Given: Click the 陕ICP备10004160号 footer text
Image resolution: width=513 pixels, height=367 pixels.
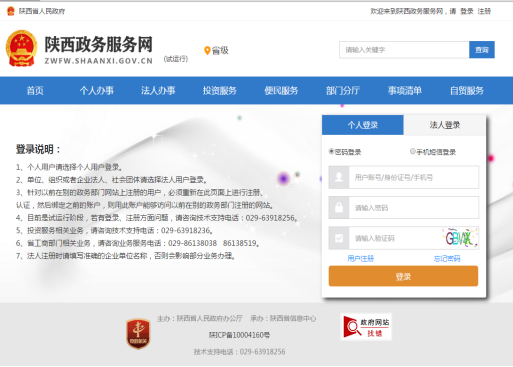Looking at the screenshot, I should 239,335.
